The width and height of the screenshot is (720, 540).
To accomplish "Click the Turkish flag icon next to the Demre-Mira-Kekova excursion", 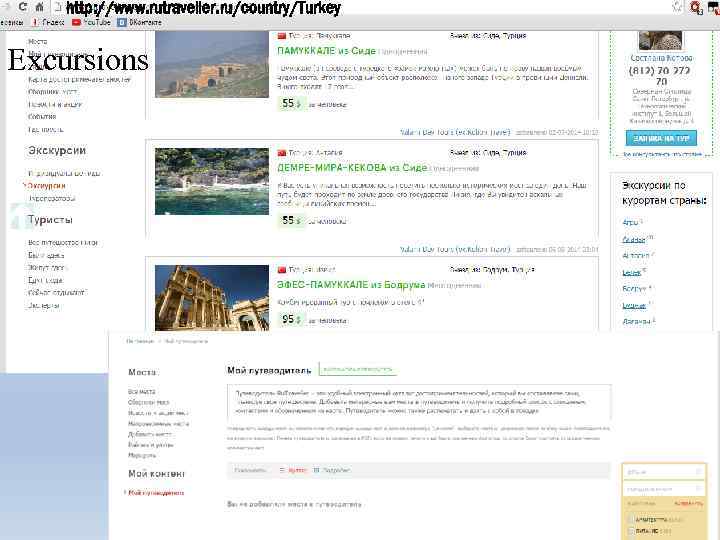I will 281,152.
